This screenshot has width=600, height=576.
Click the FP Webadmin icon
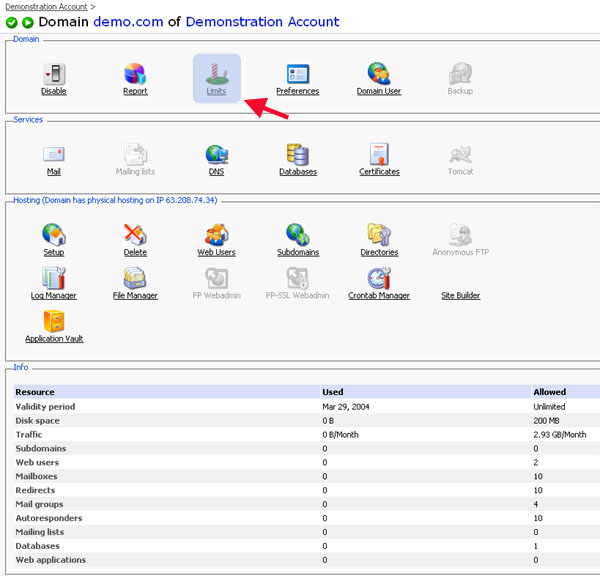(x=217, y=278)
